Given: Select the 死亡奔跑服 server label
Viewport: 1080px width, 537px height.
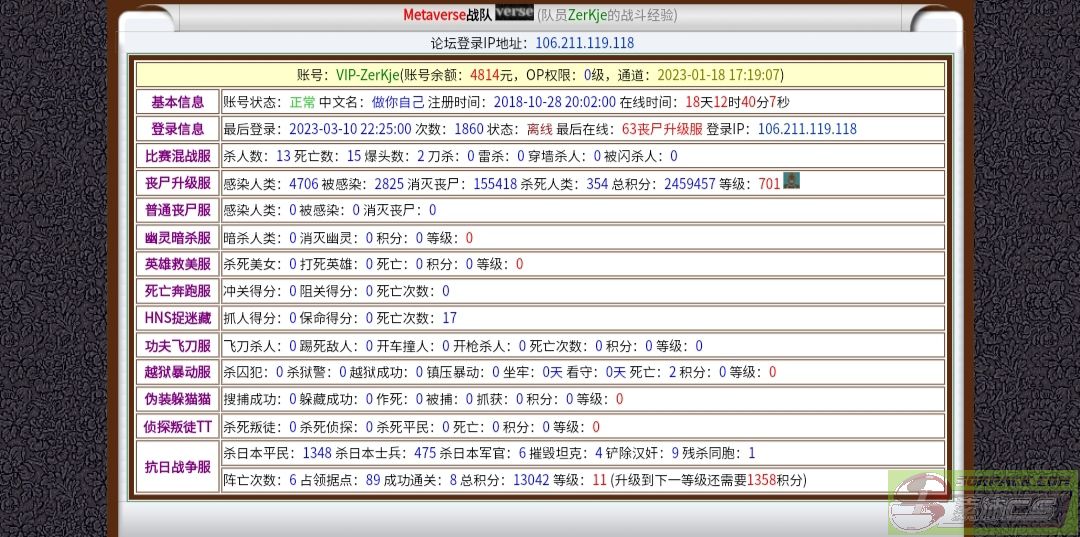Looking at the screenshot, I should (x=178, y=291).
